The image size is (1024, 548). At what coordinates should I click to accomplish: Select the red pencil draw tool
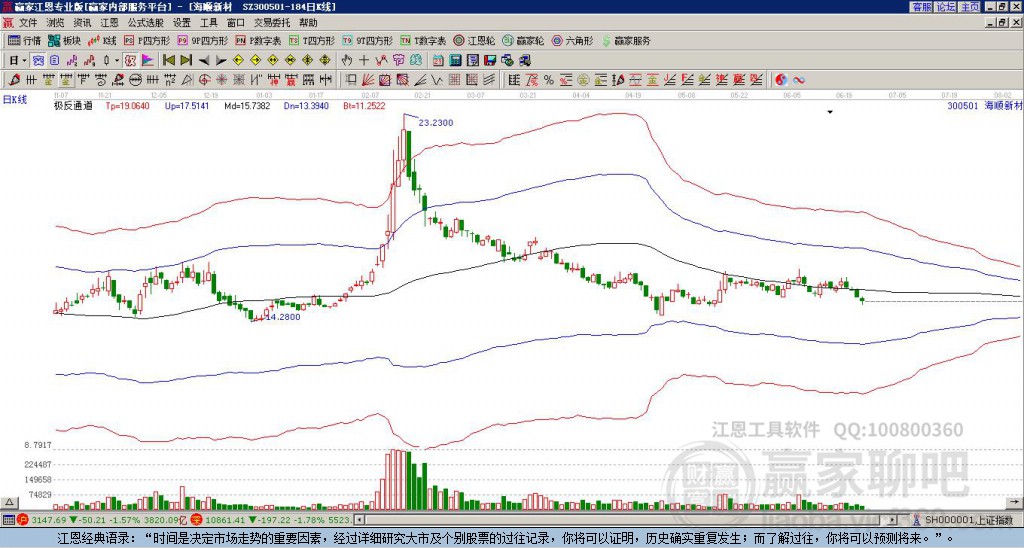point(13,80)
